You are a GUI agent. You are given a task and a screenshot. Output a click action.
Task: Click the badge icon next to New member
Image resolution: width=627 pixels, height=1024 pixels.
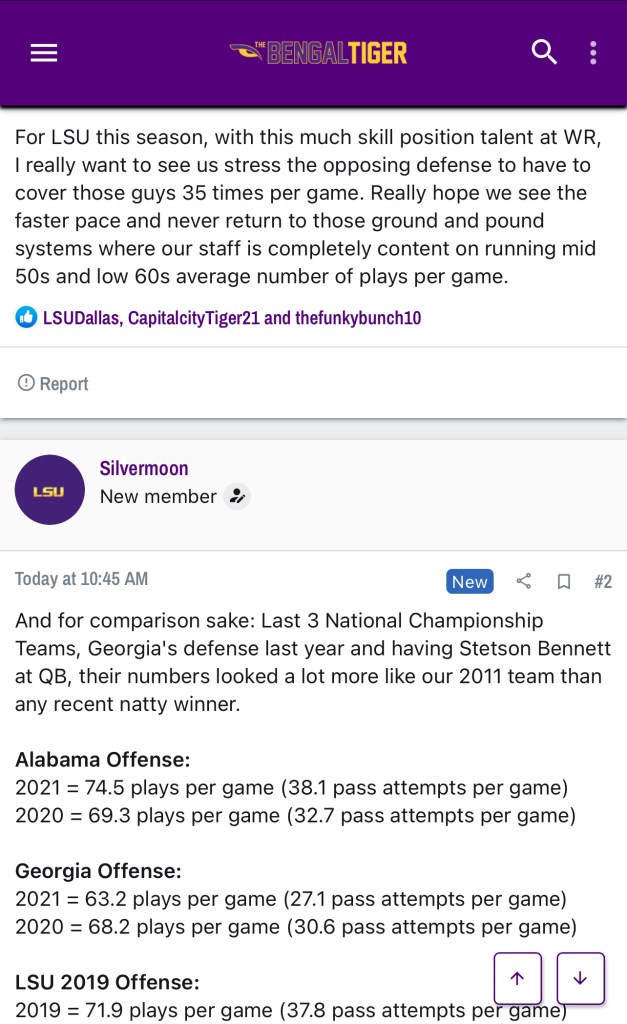(236, 496)
